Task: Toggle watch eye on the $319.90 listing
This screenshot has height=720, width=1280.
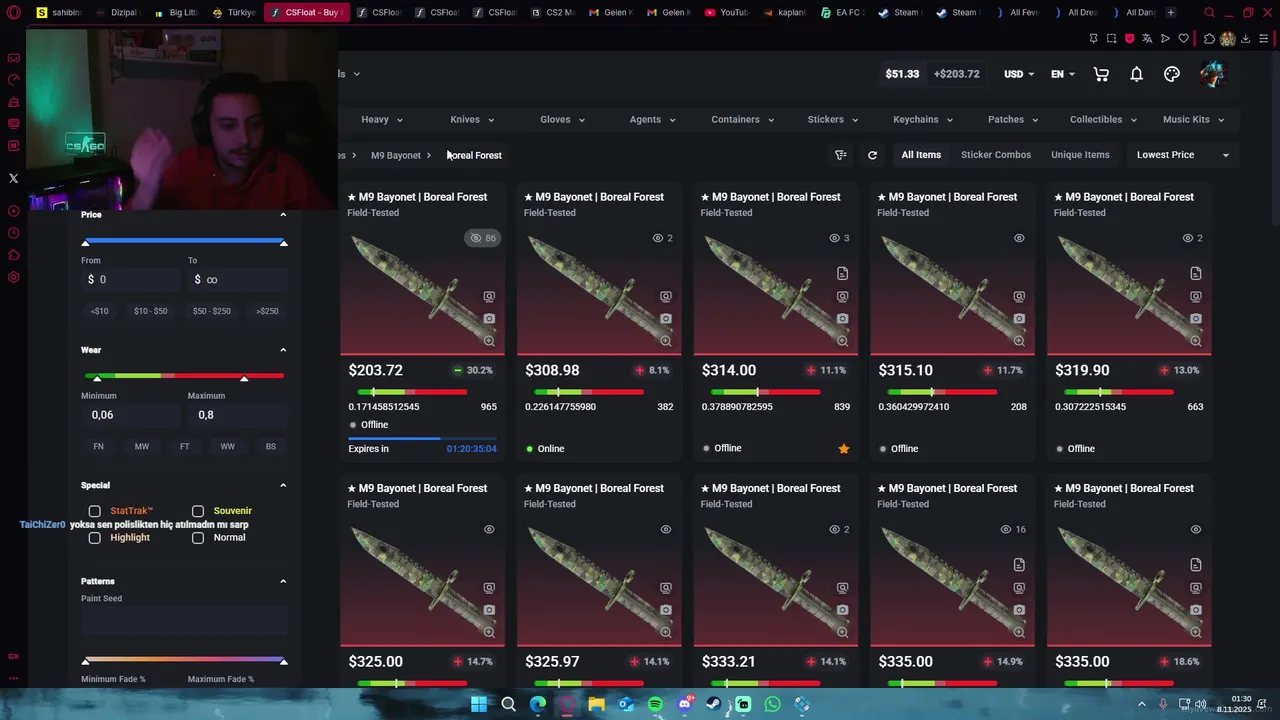Action: (1188, 238)
